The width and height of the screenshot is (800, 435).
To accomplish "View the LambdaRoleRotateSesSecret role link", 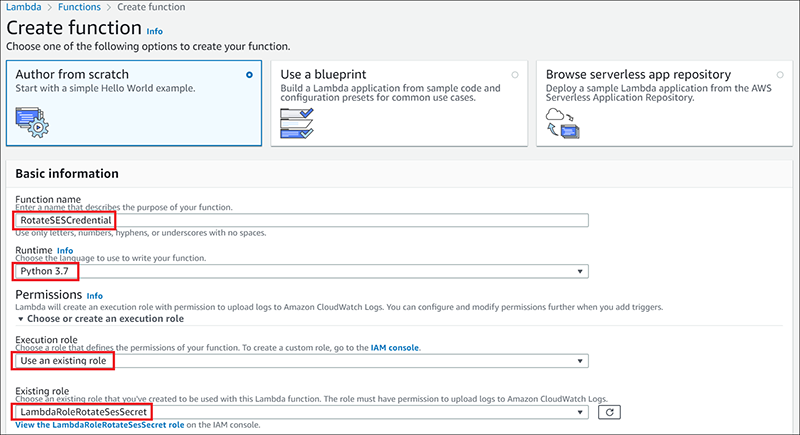I will pos(99,425).
